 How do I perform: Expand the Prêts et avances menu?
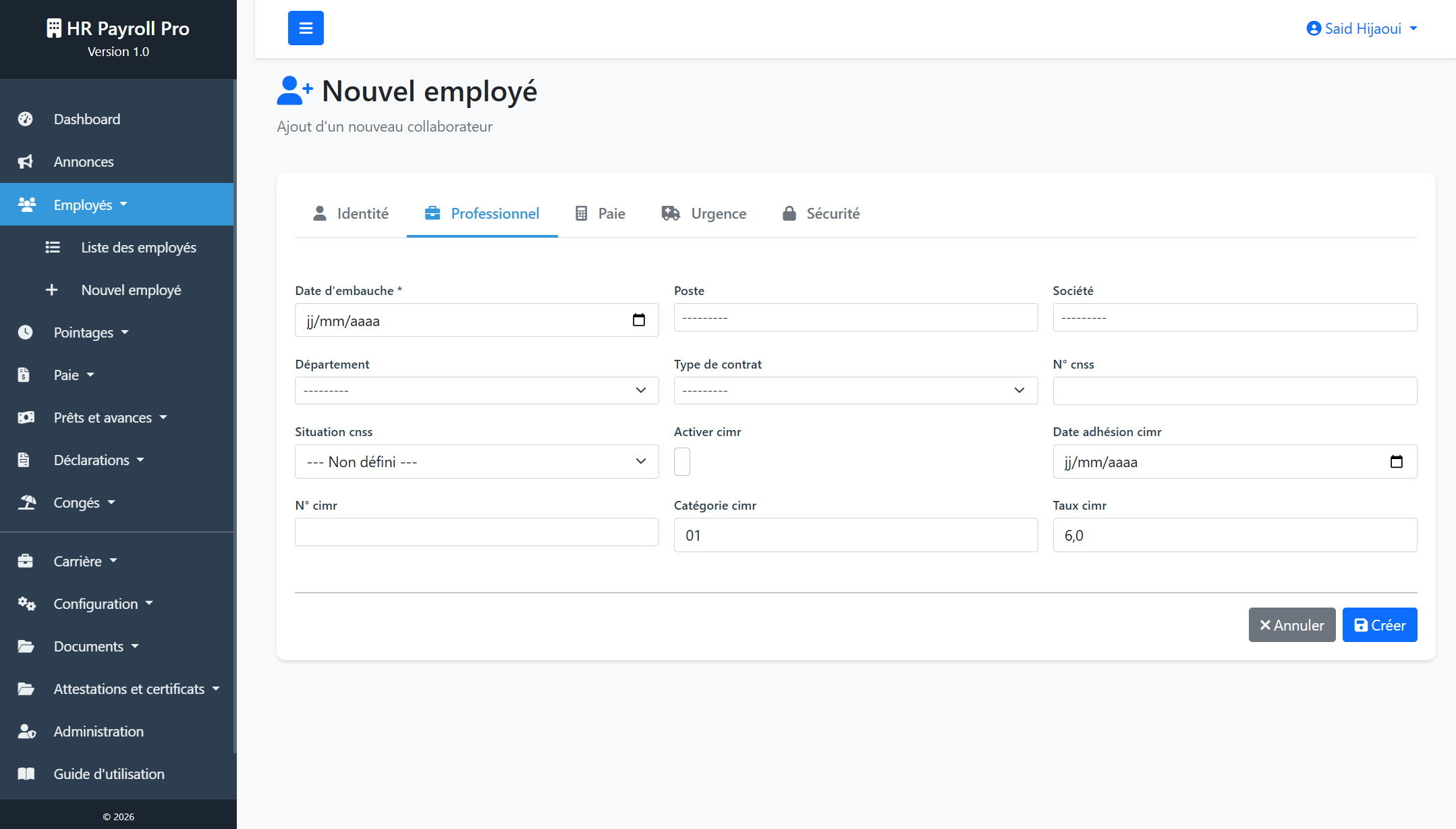(x=117, y=418)
